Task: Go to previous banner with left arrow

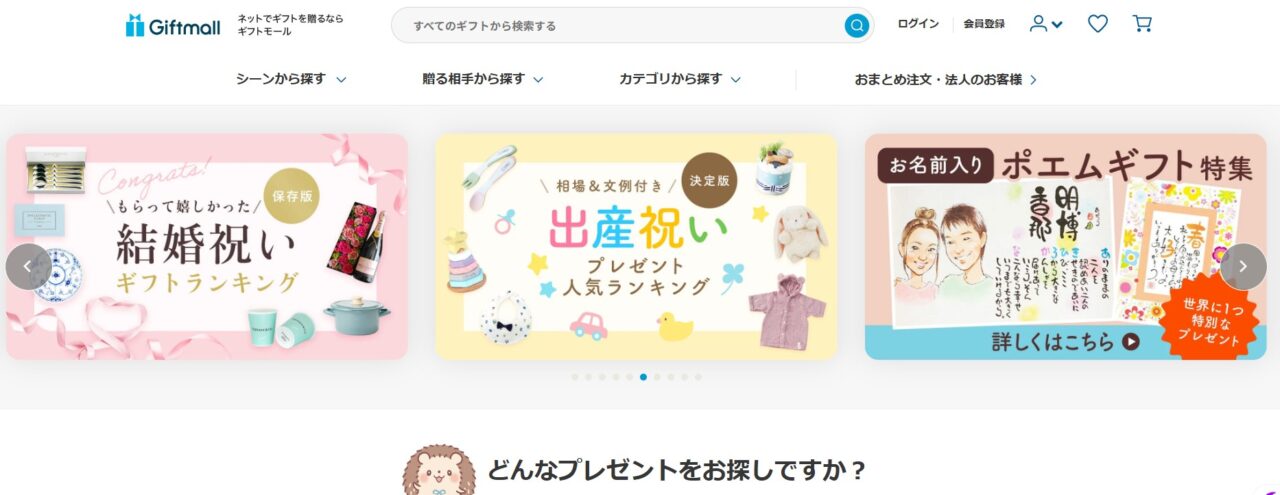Action: click(28, 267)
